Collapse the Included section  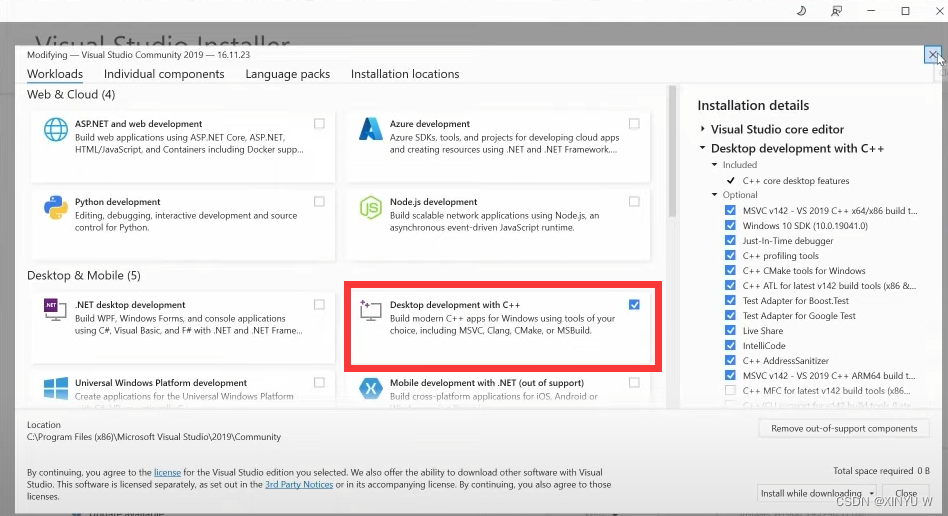pos(715,165)
